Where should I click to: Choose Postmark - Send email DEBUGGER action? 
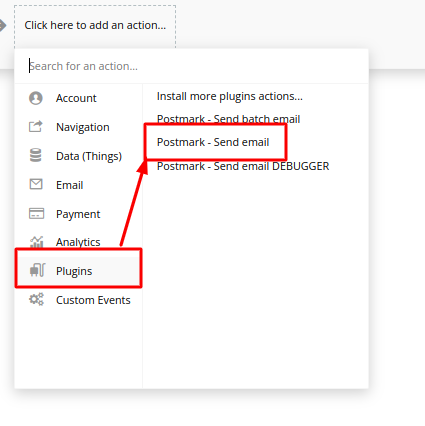coord(243,166)
